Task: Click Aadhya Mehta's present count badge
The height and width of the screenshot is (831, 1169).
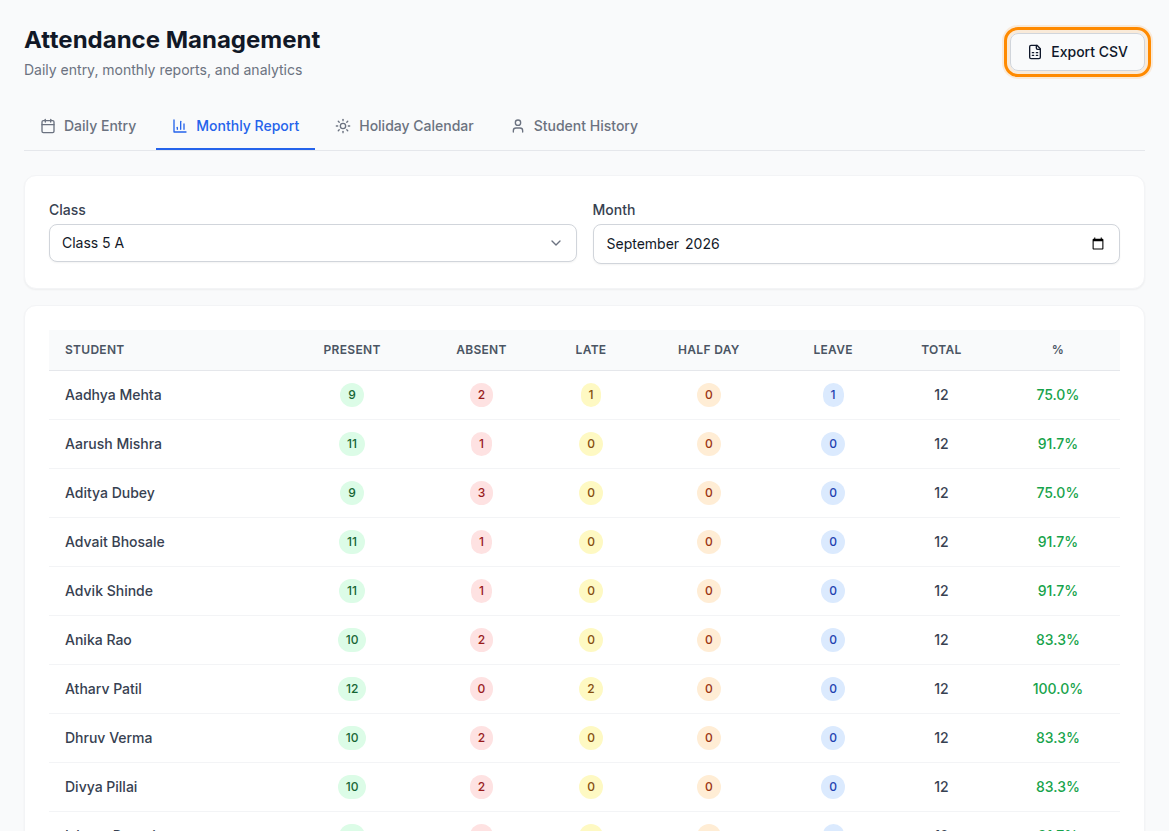Action: 352,395
